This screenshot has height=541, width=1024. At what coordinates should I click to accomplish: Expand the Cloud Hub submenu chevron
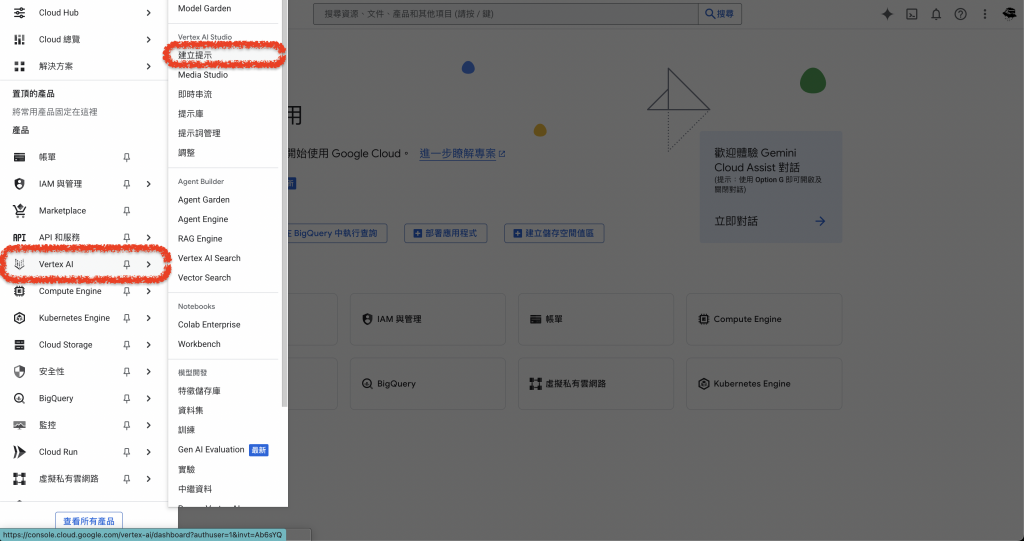149,12
